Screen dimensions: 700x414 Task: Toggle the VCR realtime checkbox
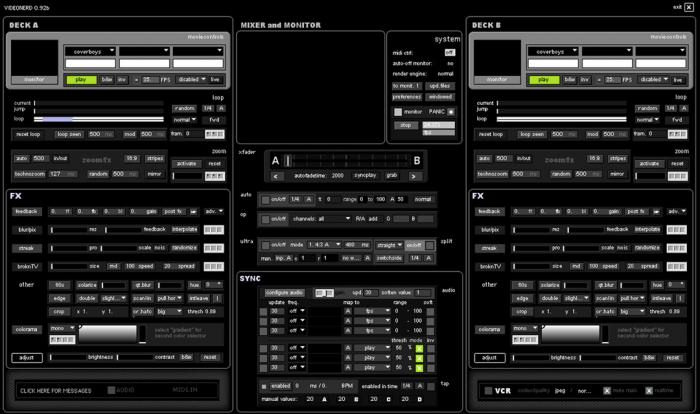pos(649,391)
